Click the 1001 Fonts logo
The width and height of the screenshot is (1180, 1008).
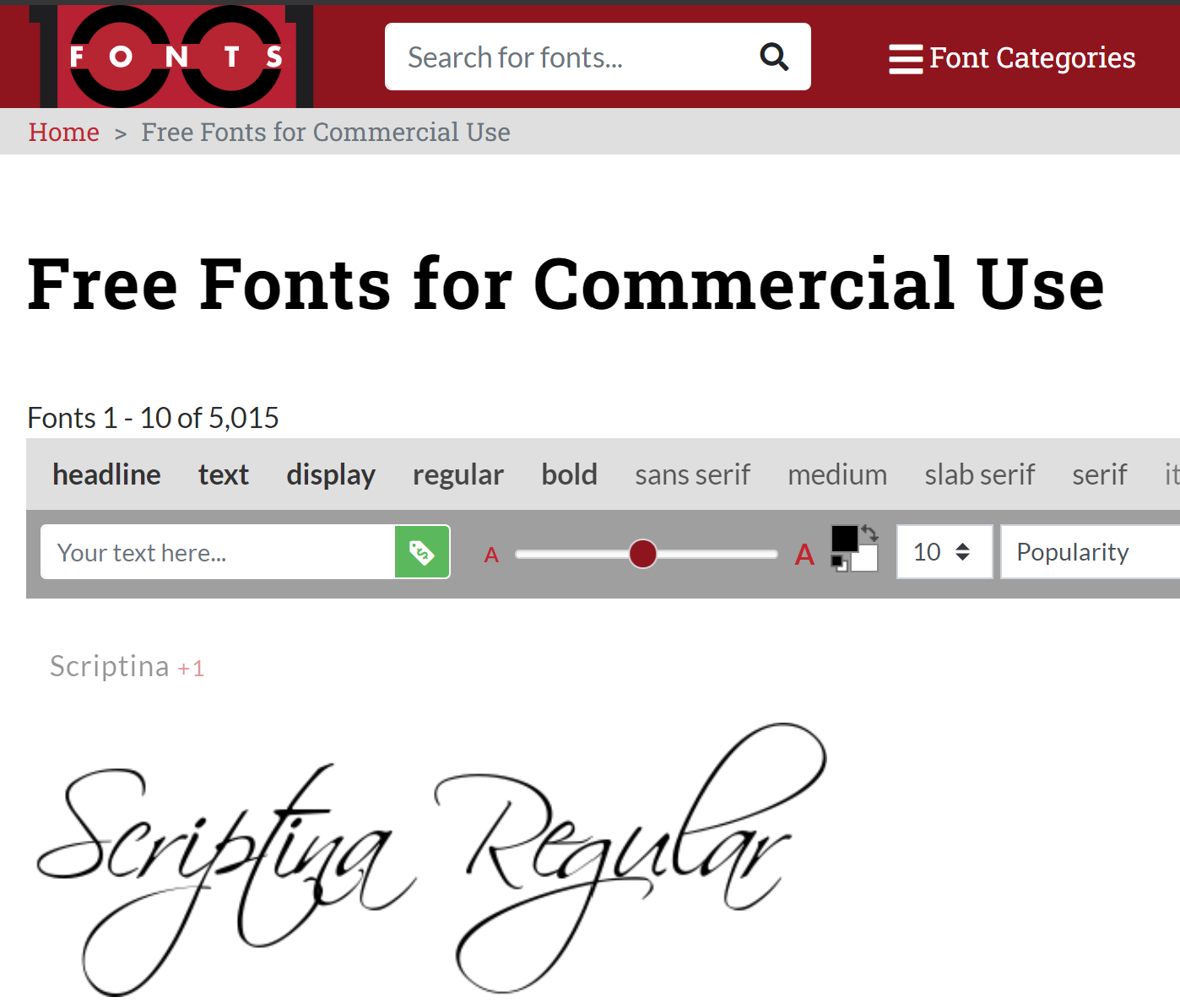[171, 56]
